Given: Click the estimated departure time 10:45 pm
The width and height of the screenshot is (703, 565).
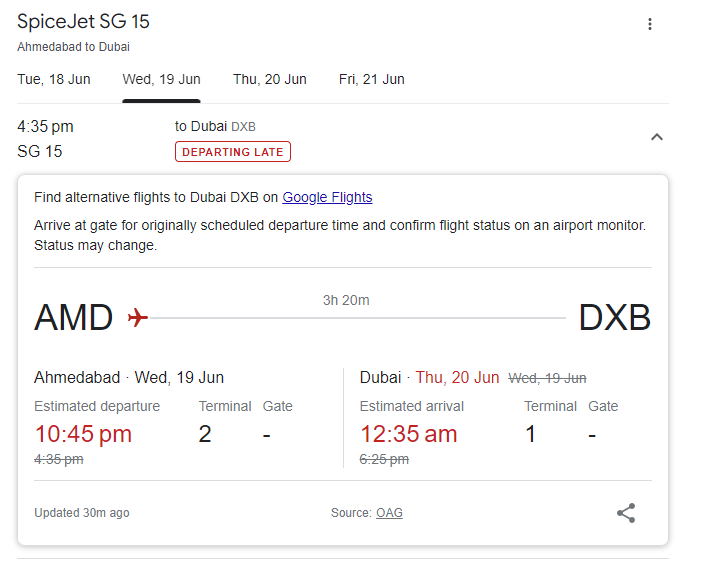Looking at the screenshot, I should [83, 434].
